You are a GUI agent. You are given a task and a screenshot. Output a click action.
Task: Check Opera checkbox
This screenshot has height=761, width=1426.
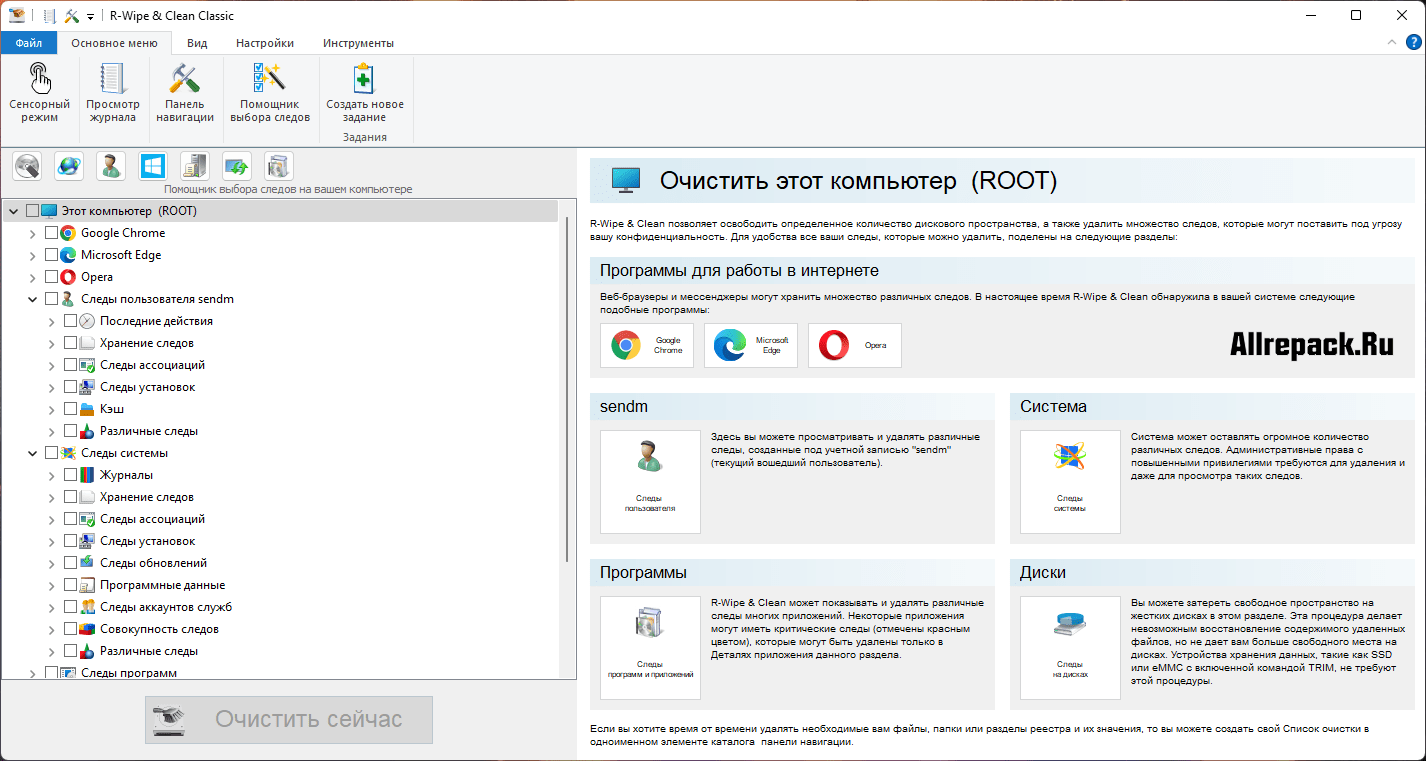click(x=51, y=277)
